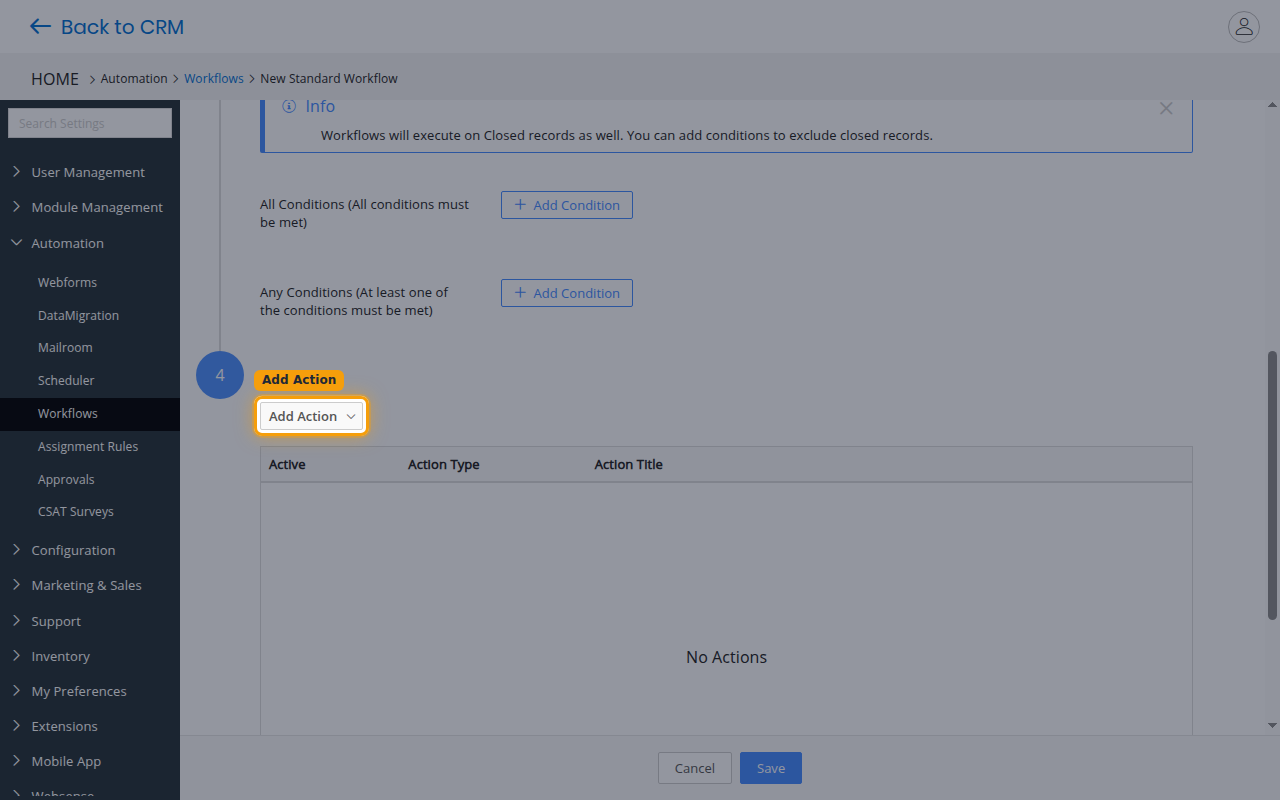The height and width of the screenshot is (800, 1280).
Task: Focus the Search Settings field
Action: pos(90,123)
